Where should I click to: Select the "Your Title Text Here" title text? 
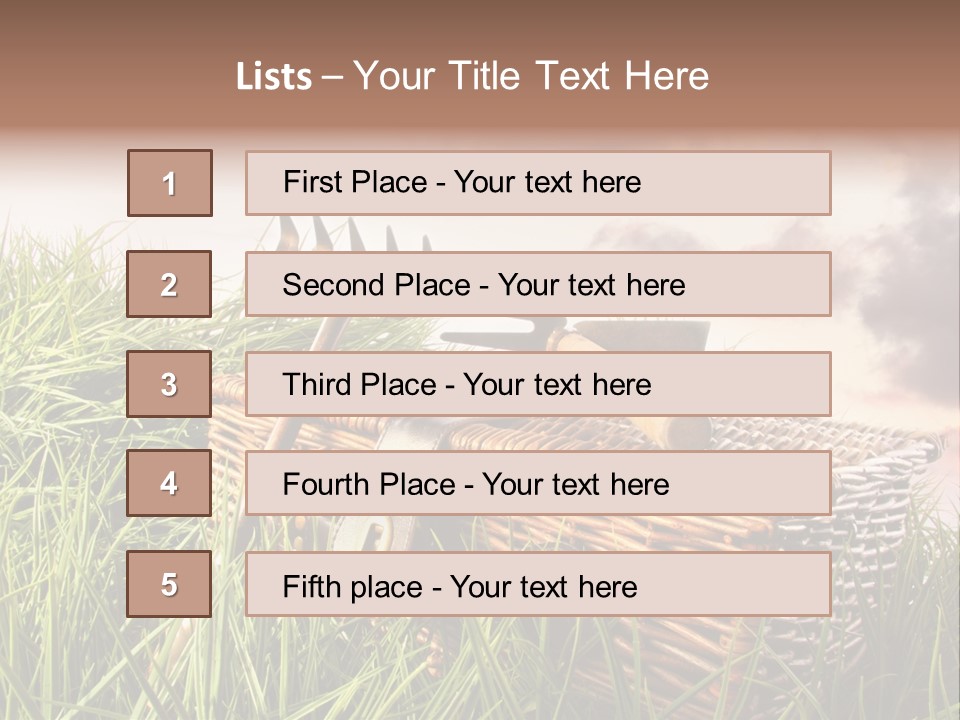pos(531,76)
